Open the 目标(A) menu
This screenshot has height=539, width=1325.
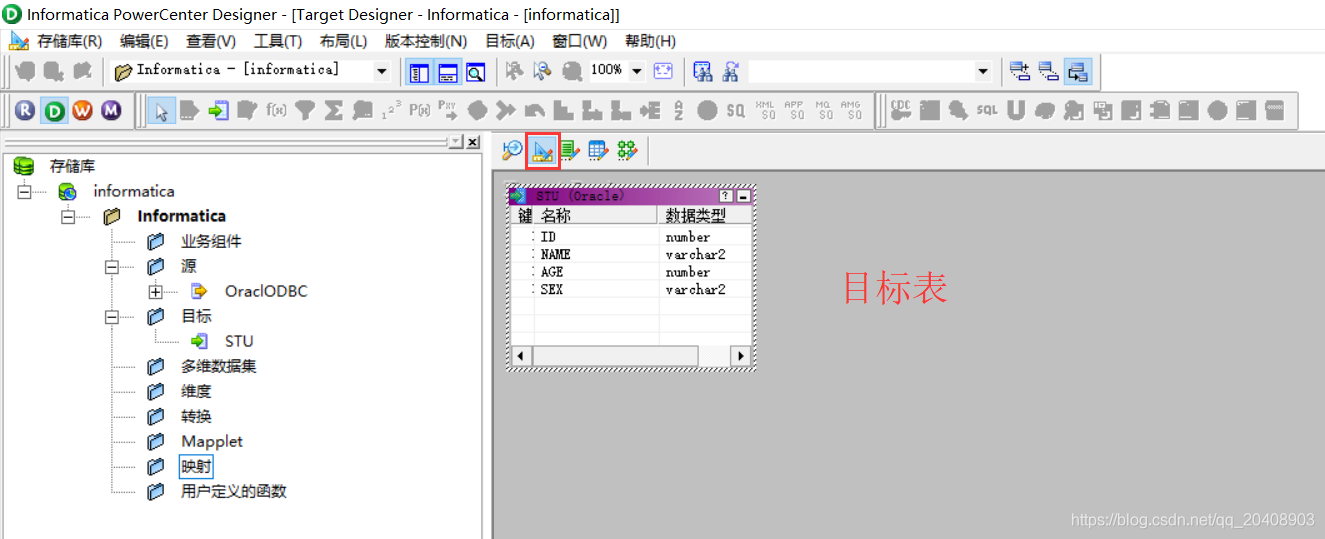(510, 41)
